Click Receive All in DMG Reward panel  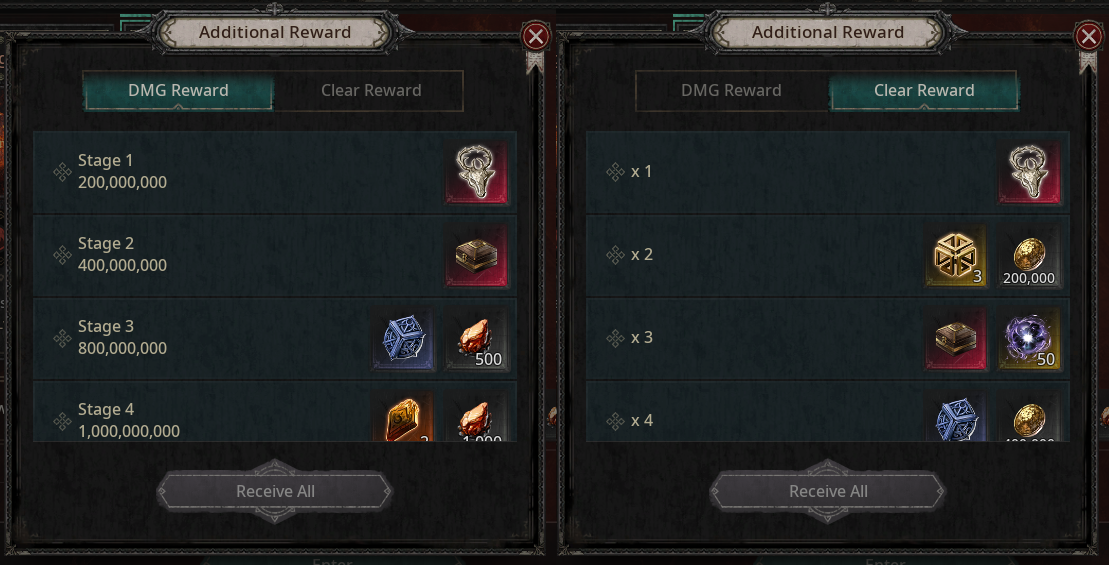pyautogui.click(x=275, y=491)
